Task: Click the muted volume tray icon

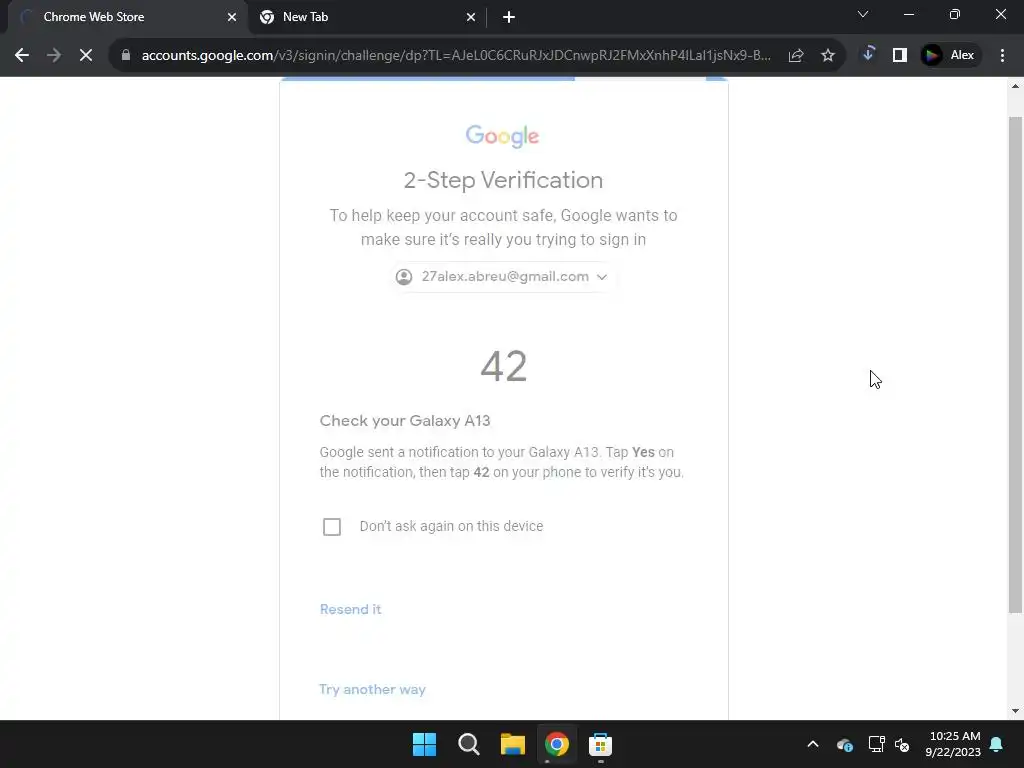Action: 902,744
